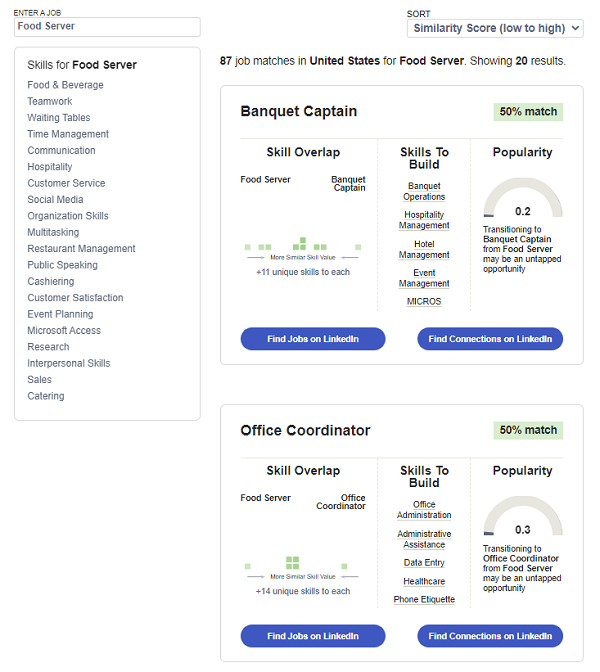Image resolution: width=600 pixels, height=672 pixels.
Task: Select Teamwork in the skills list
Action: [x=50, y=101]
